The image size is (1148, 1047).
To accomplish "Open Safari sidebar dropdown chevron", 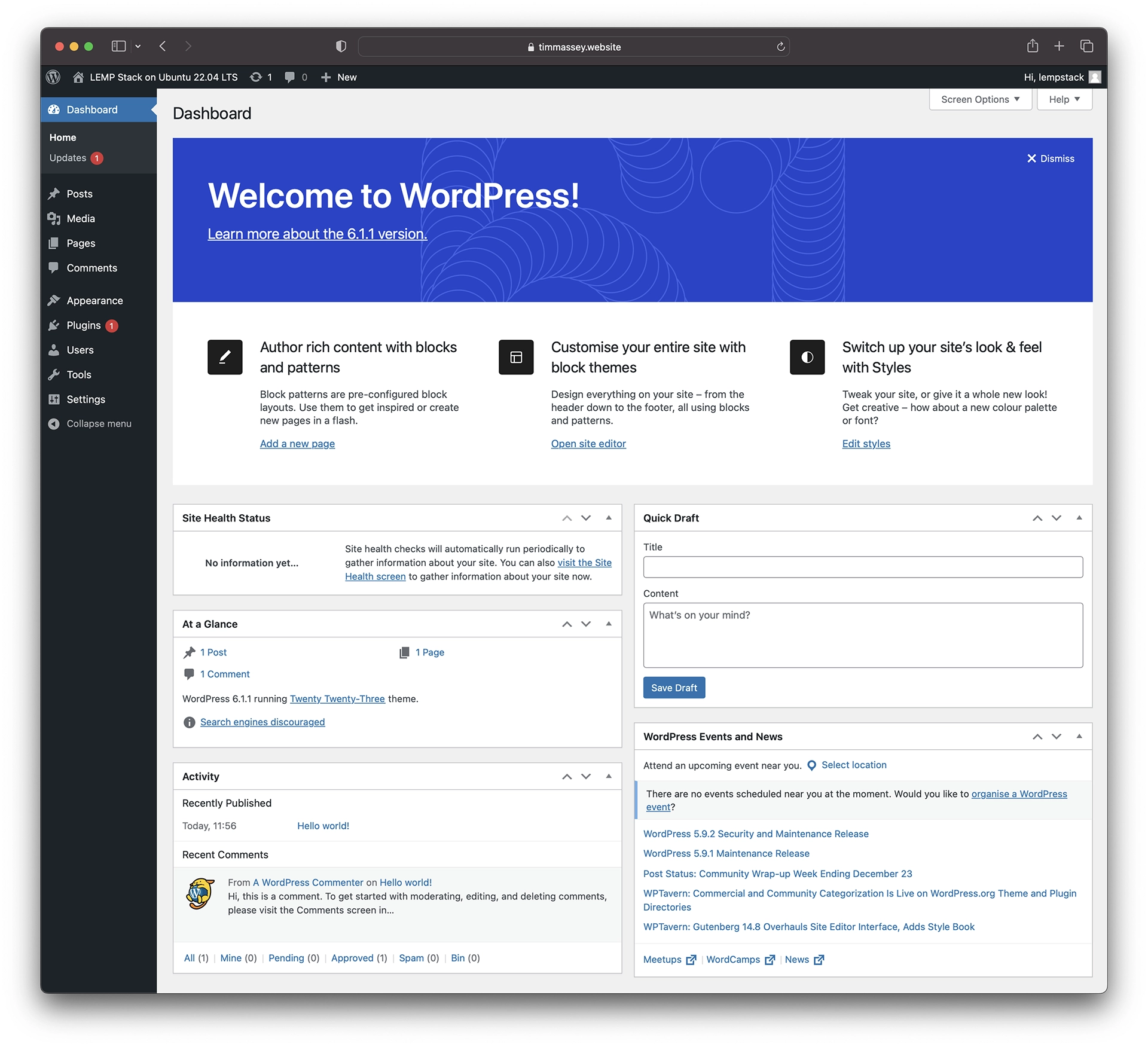I will tap(138, 46).
